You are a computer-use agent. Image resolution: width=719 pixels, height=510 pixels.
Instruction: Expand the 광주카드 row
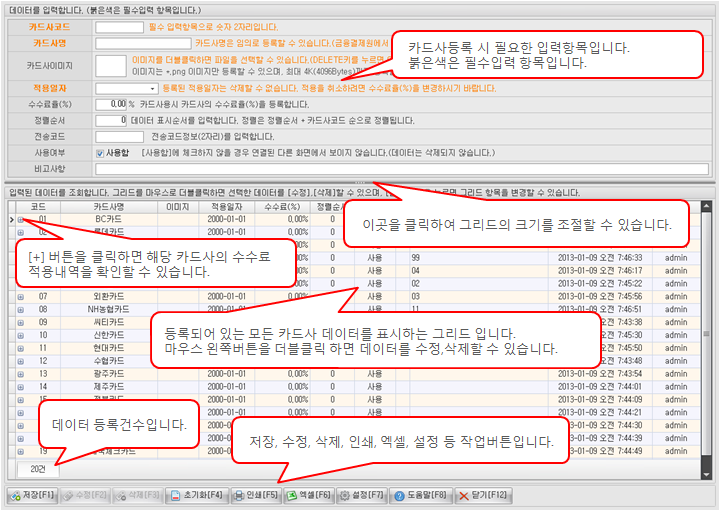point(21,374)
